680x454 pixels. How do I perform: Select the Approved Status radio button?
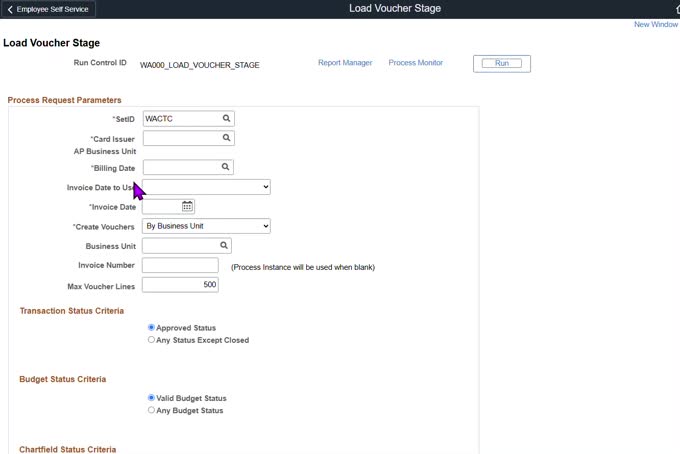(x=151, y=327)
